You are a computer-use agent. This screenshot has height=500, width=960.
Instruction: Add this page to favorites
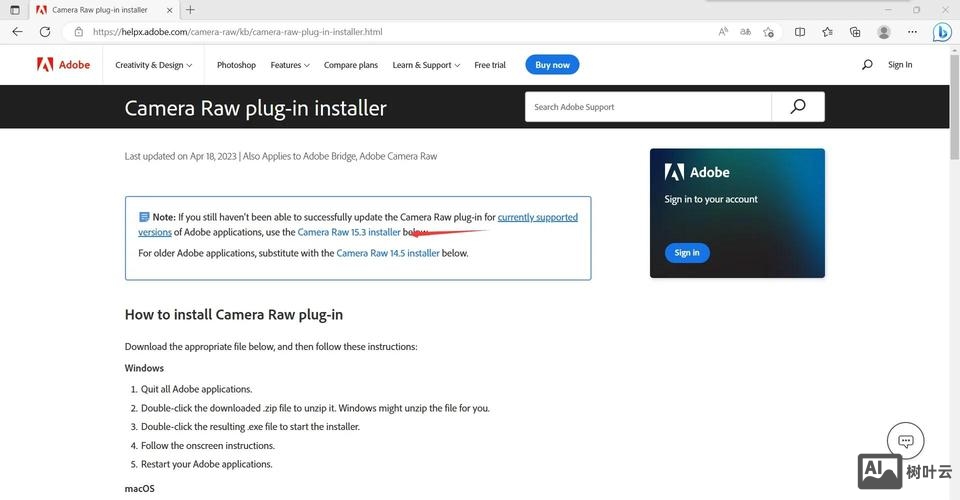[x=768, y=32]
